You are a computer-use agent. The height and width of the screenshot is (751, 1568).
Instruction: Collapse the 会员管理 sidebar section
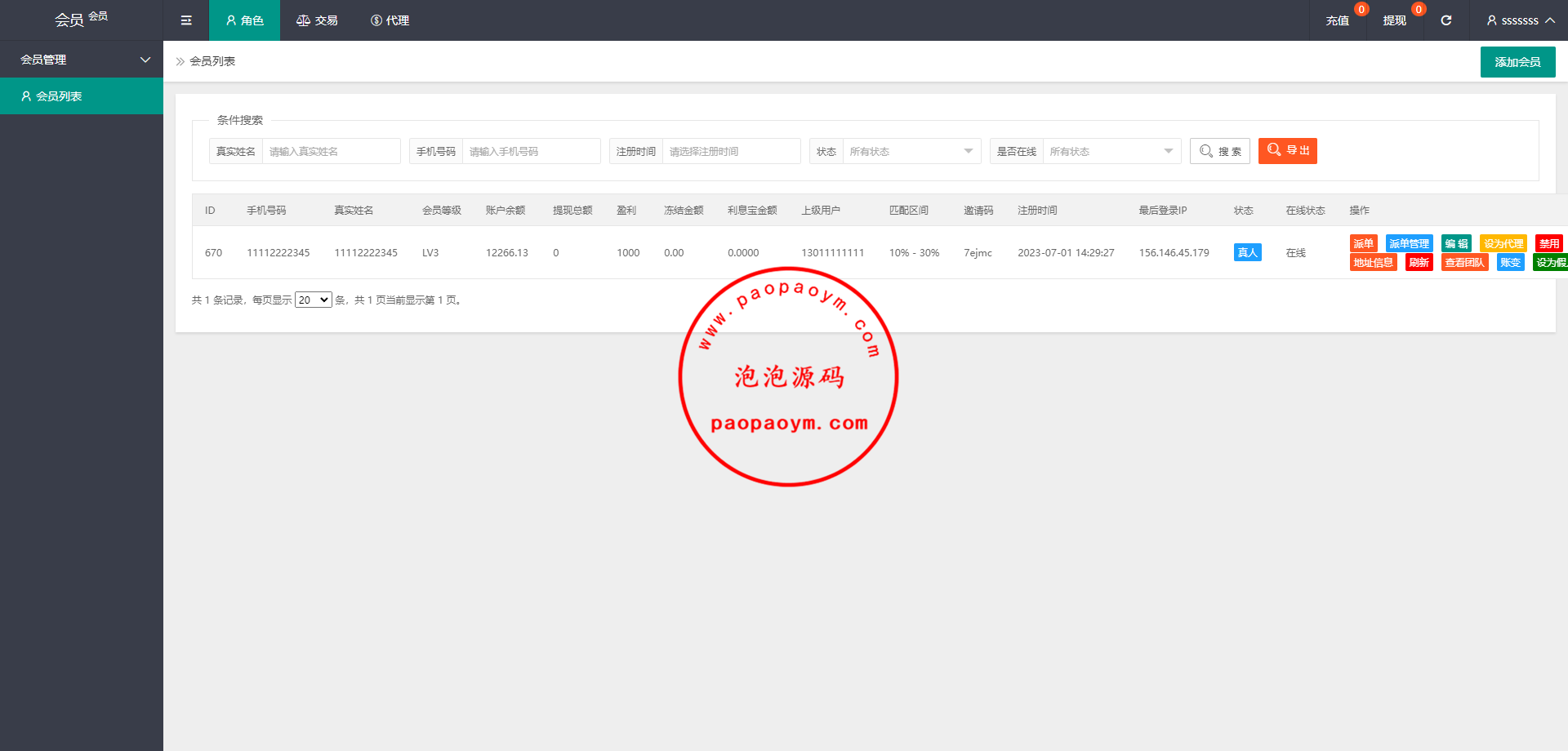pos(82,60)
